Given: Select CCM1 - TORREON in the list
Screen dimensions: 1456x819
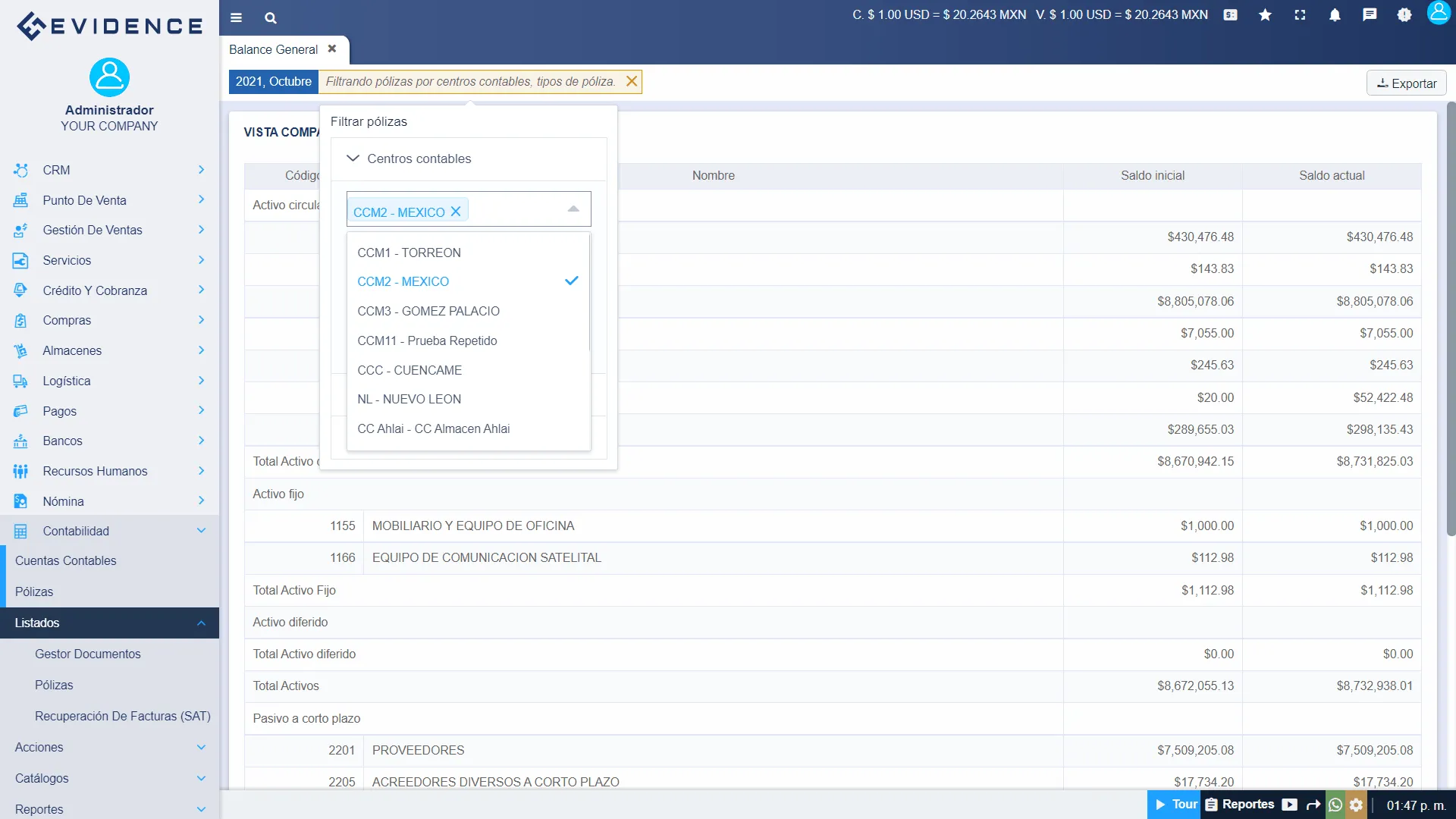Looking at the screenshot, I should (x=409, y=253).
